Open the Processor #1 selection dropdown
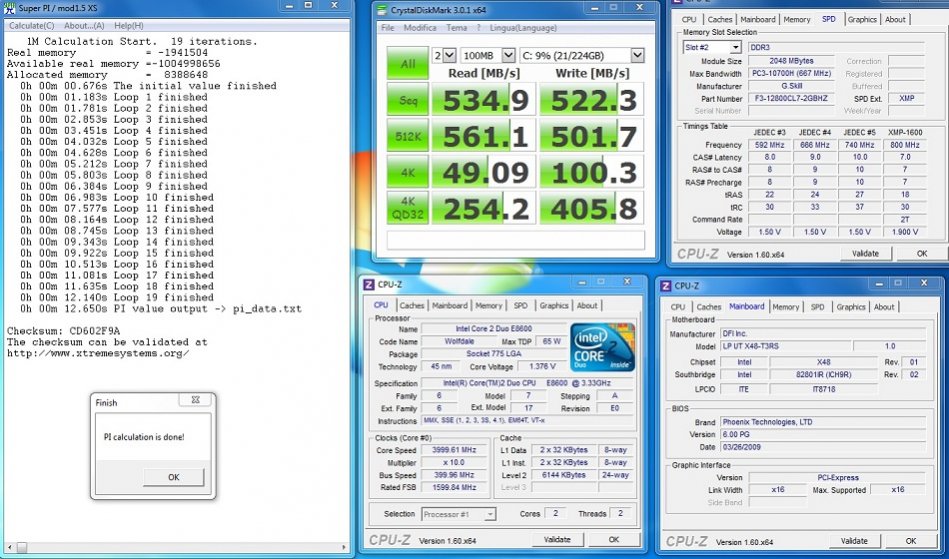The image size is (949, 559). click(x=458, y=514)
